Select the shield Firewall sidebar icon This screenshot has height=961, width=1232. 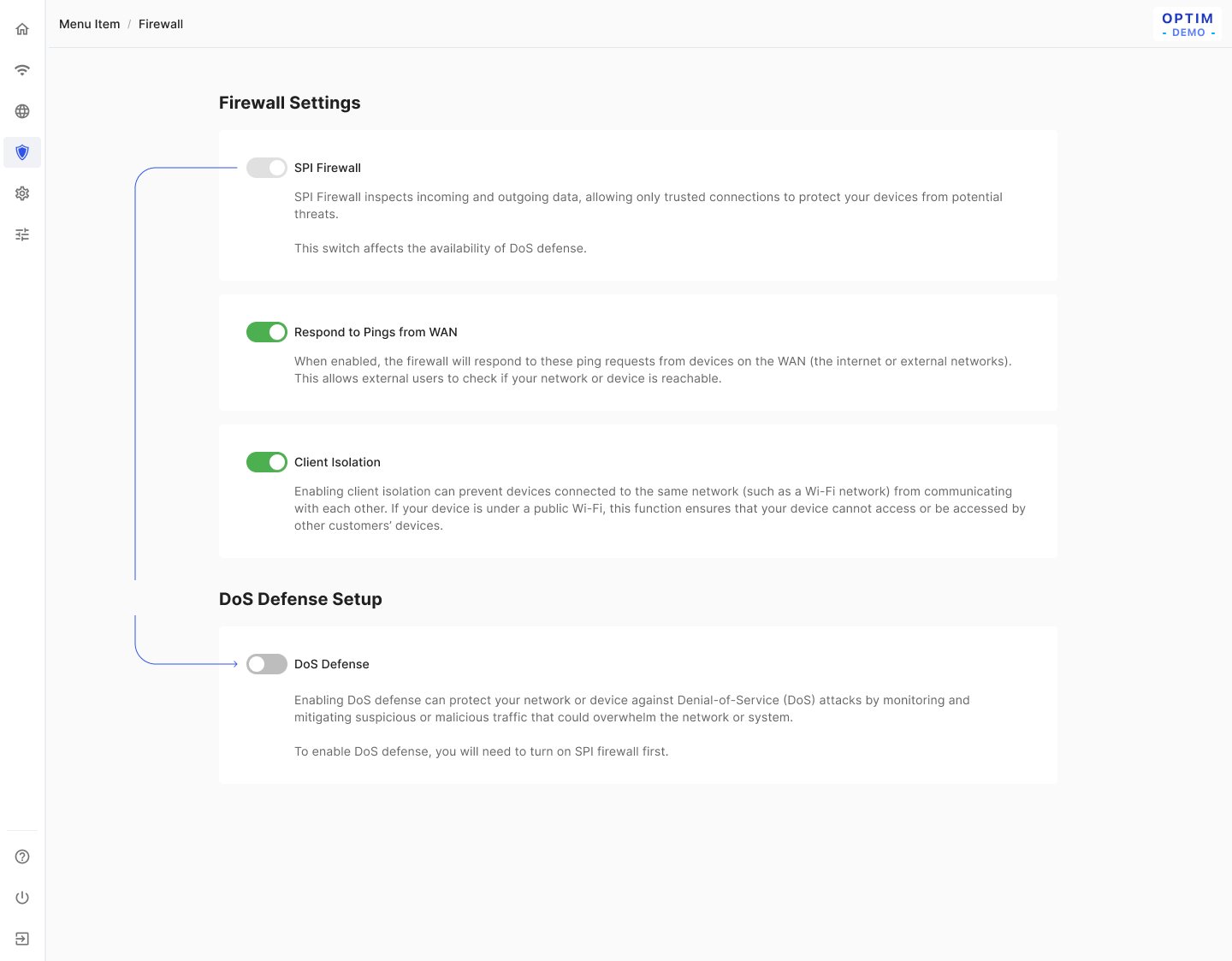click(22, 152)
